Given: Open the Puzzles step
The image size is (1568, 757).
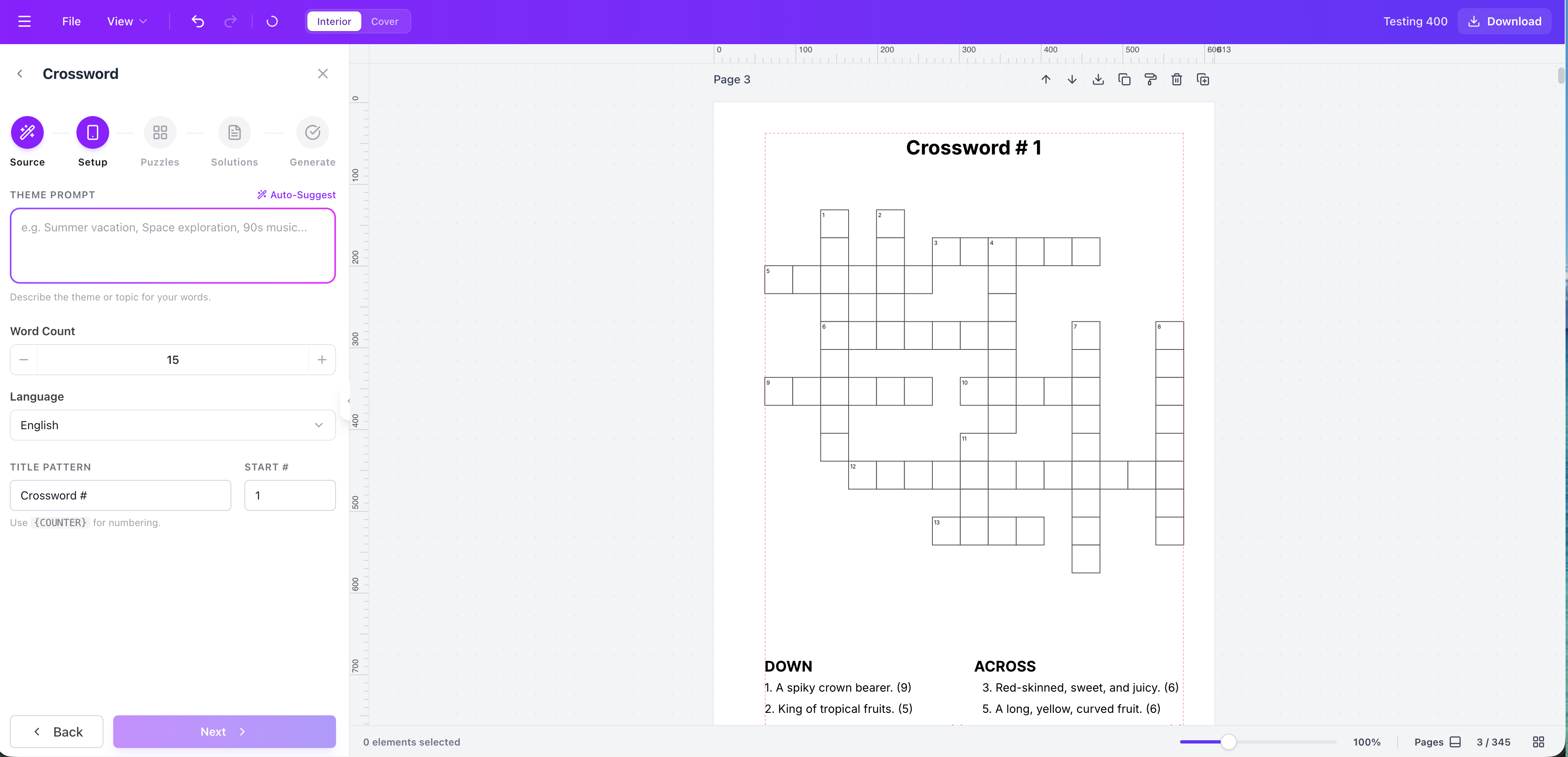Looking at the screenshot, I should pyautogui.click(x=159, y=132).
